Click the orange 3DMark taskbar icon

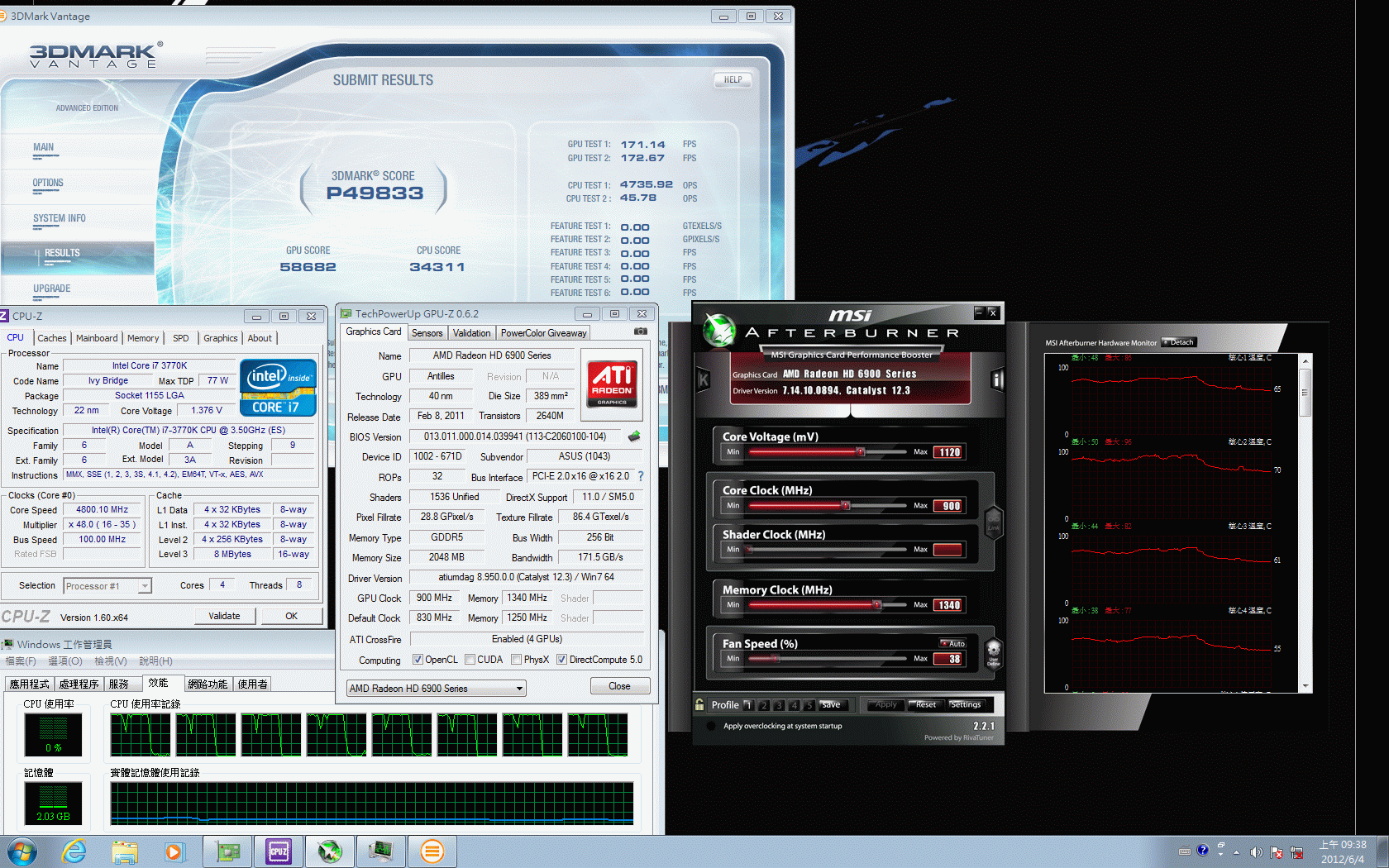pos(432,851)
